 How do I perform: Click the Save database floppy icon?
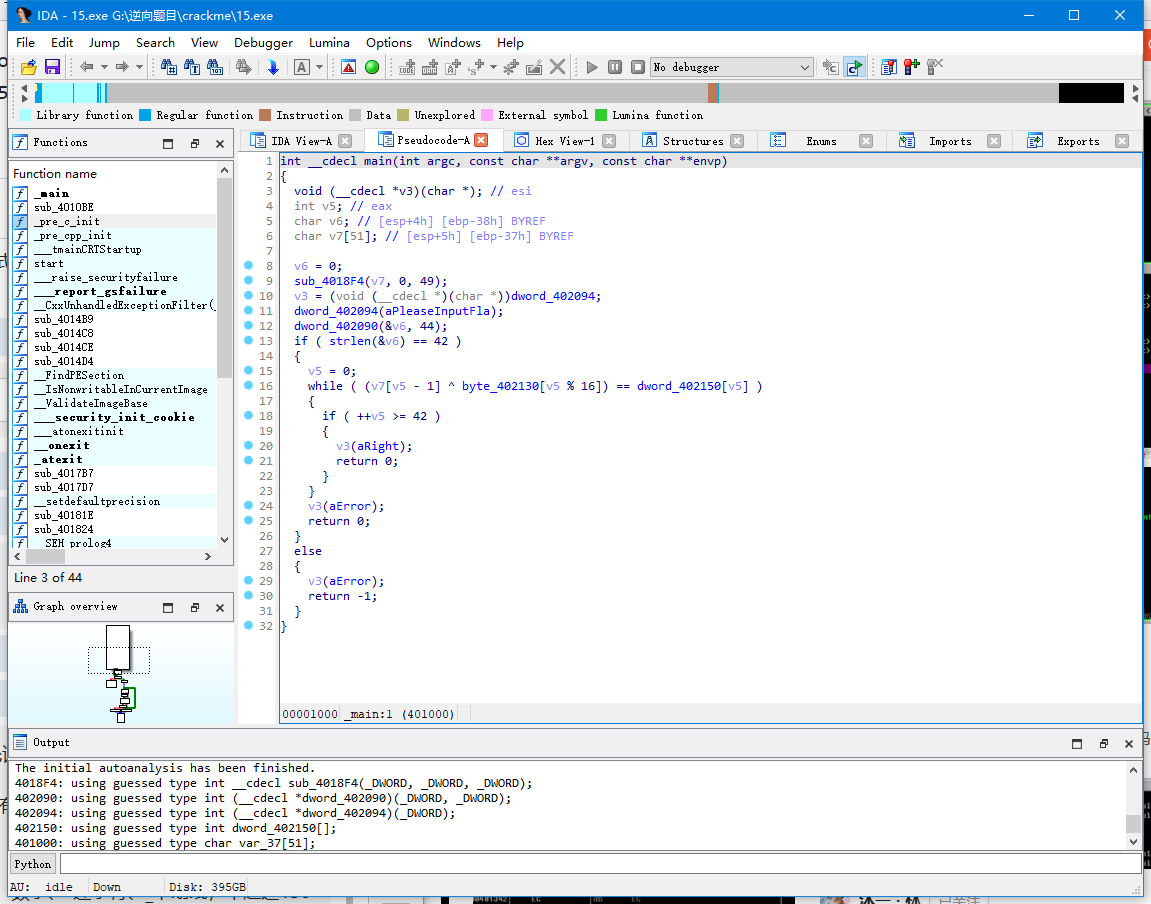click(x=52, y=67)
